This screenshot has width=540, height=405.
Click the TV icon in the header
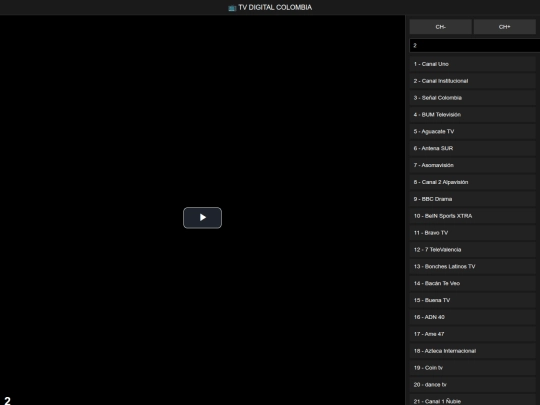click(232, 8)
